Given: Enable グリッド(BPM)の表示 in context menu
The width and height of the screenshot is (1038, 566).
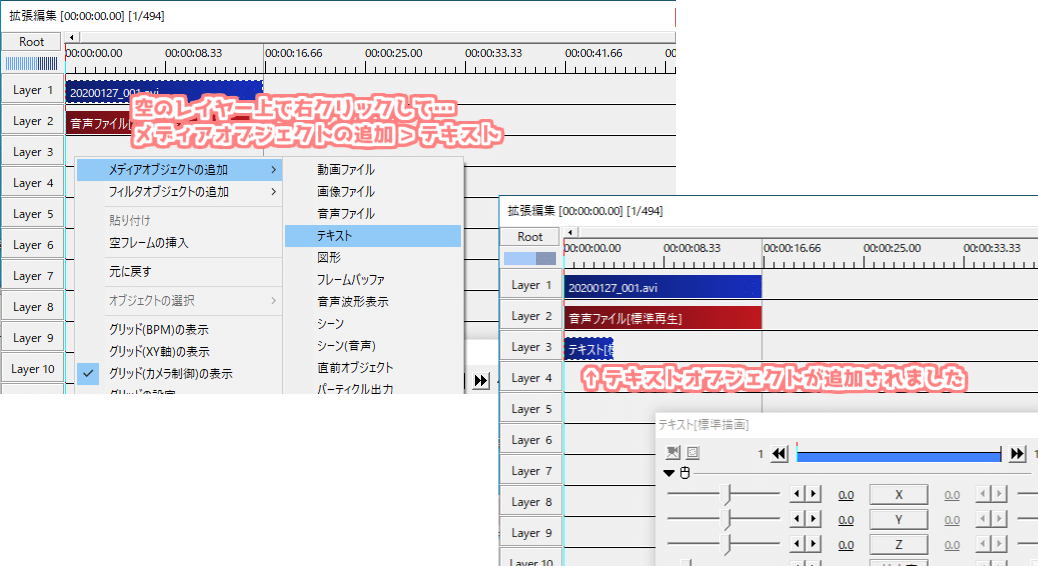Looking at the screenshot, I should 159,330.
